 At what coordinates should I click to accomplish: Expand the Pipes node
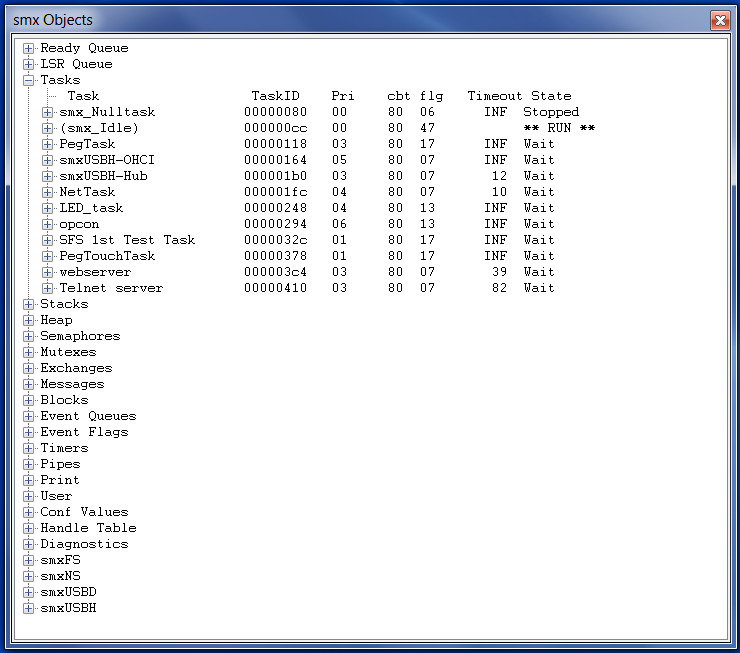pos(28,464)
